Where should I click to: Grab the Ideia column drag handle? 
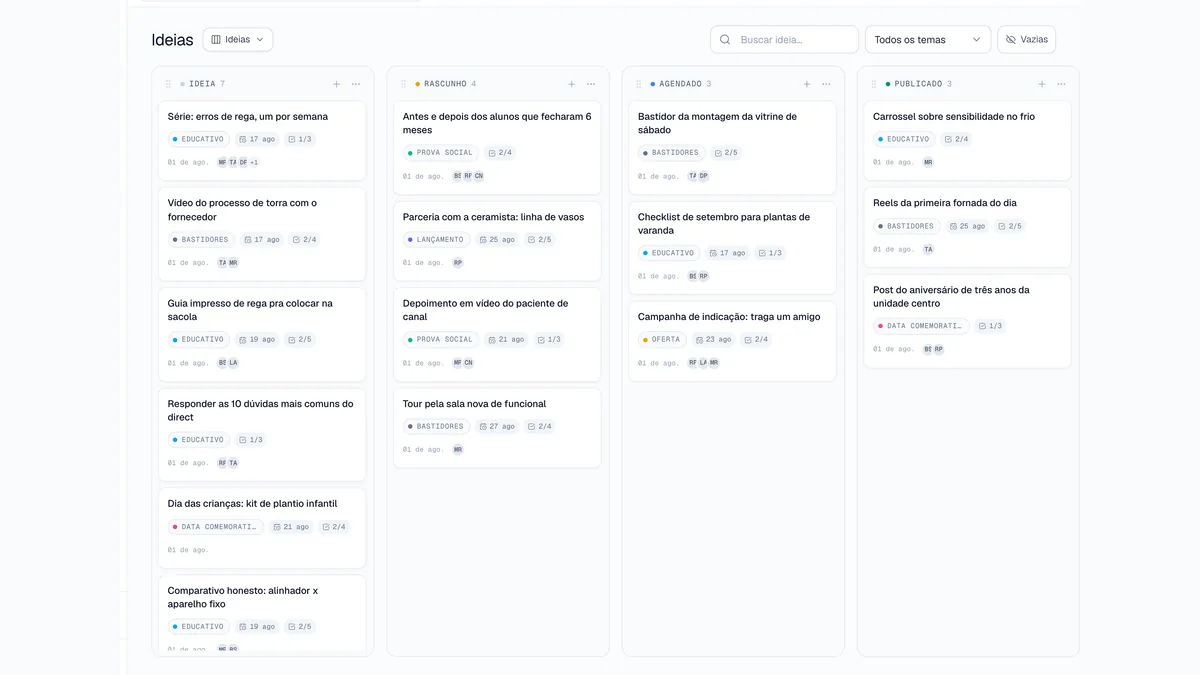coord(168,84)
